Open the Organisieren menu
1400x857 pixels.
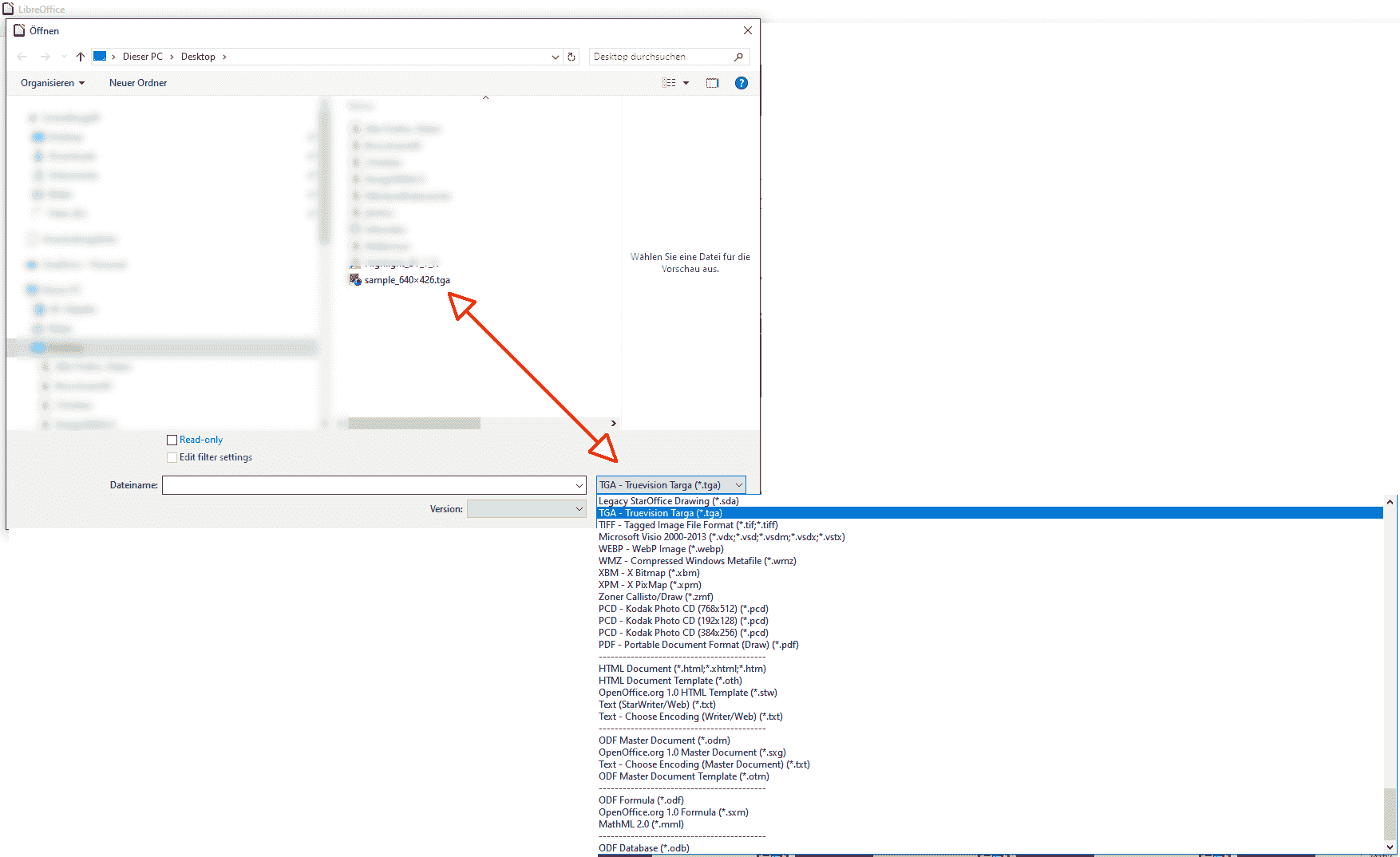(x=53, y=83)
